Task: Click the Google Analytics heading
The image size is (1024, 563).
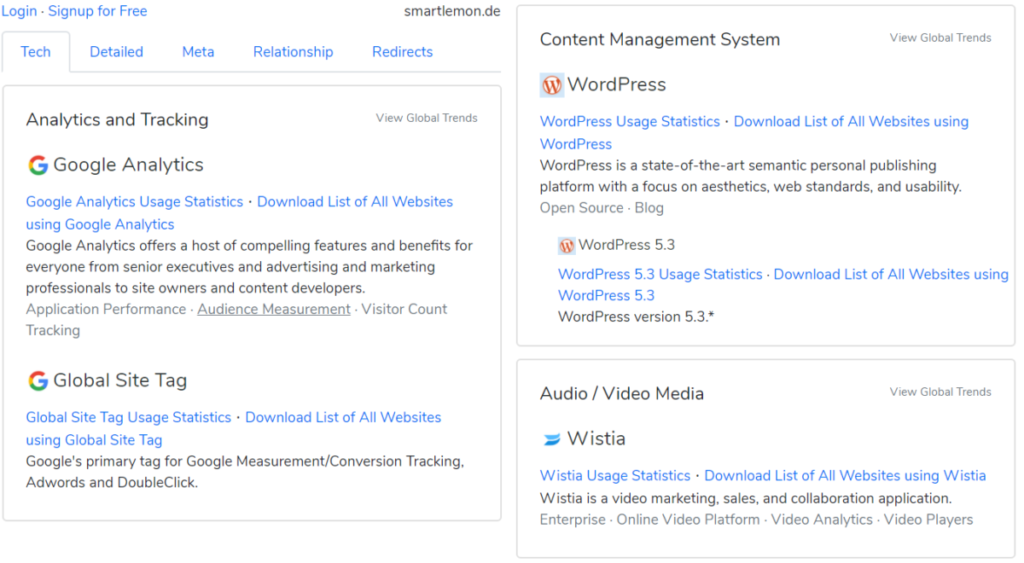Action: point(128,165)
